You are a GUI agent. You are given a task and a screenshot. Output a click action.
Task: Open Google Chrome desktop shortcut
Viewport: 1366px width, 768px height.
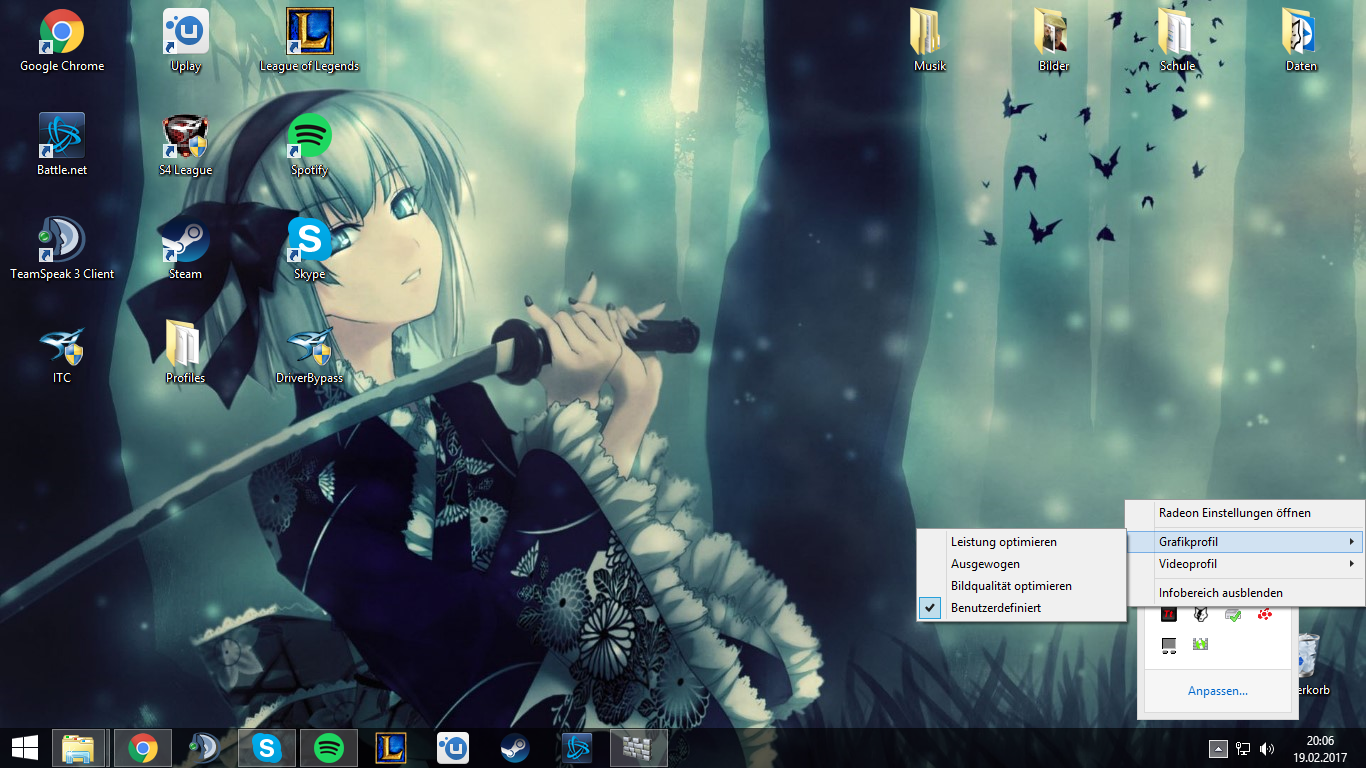coord(62,40)
